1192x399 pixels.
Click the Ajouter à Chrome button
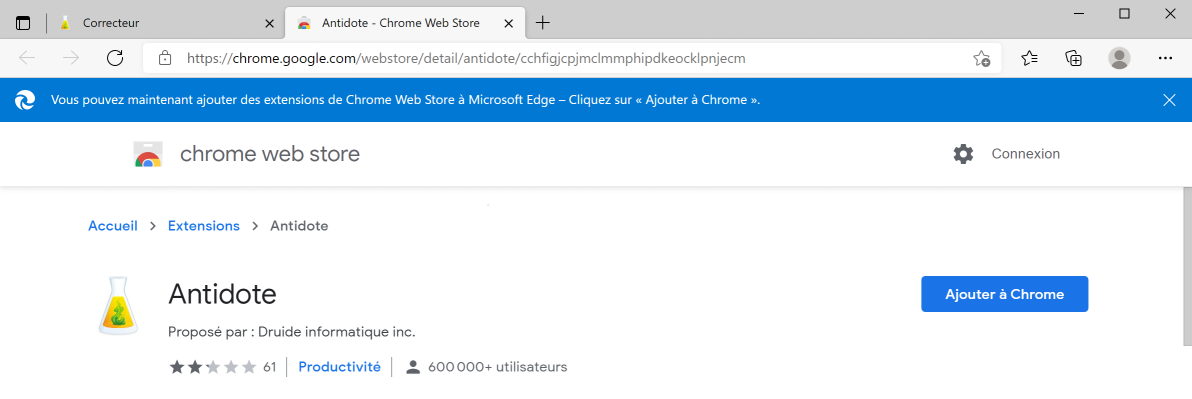point(1004,294)
